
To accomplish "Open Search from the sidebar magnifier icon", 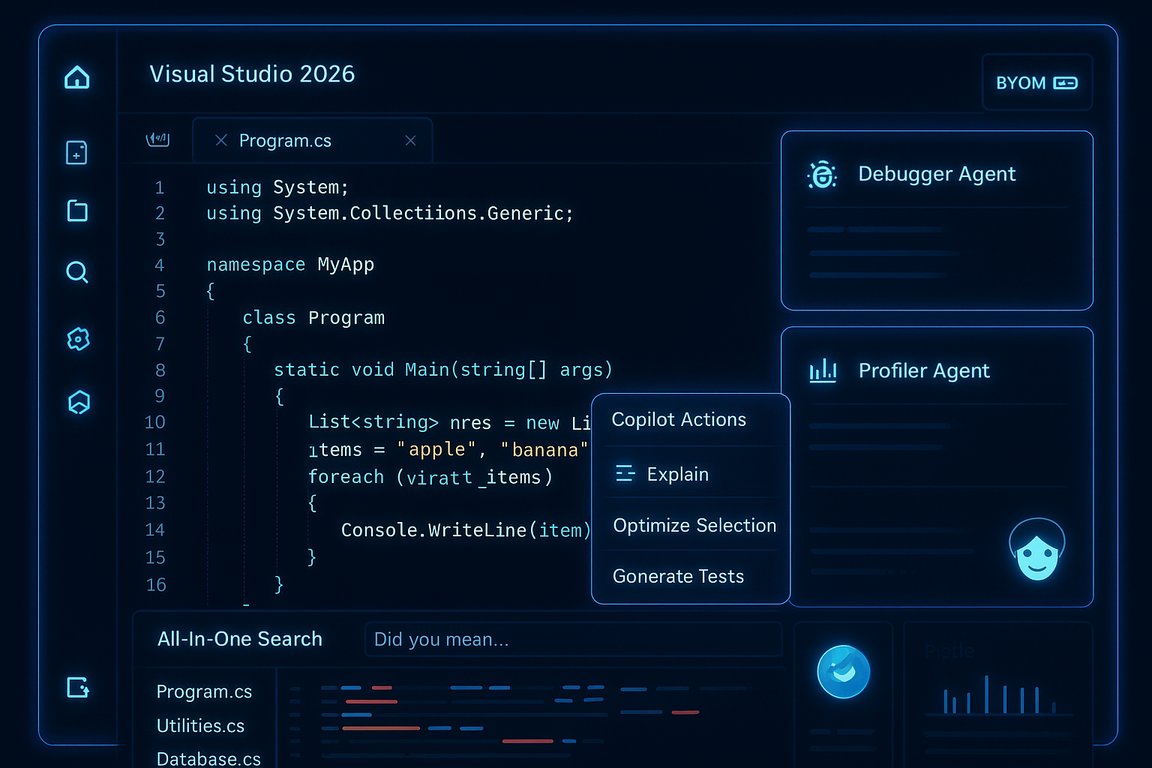I will 77,272.
